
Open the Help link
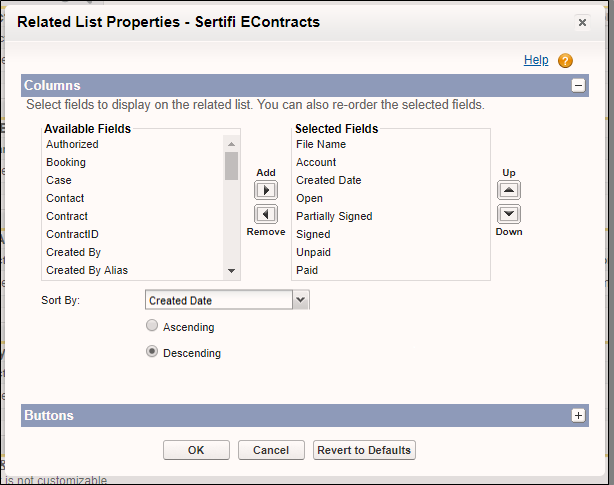(536, 60)
